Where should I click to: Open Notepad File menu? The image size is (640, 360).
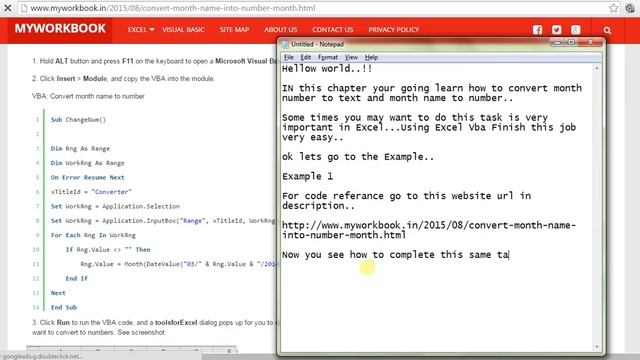tap(289, 57)
